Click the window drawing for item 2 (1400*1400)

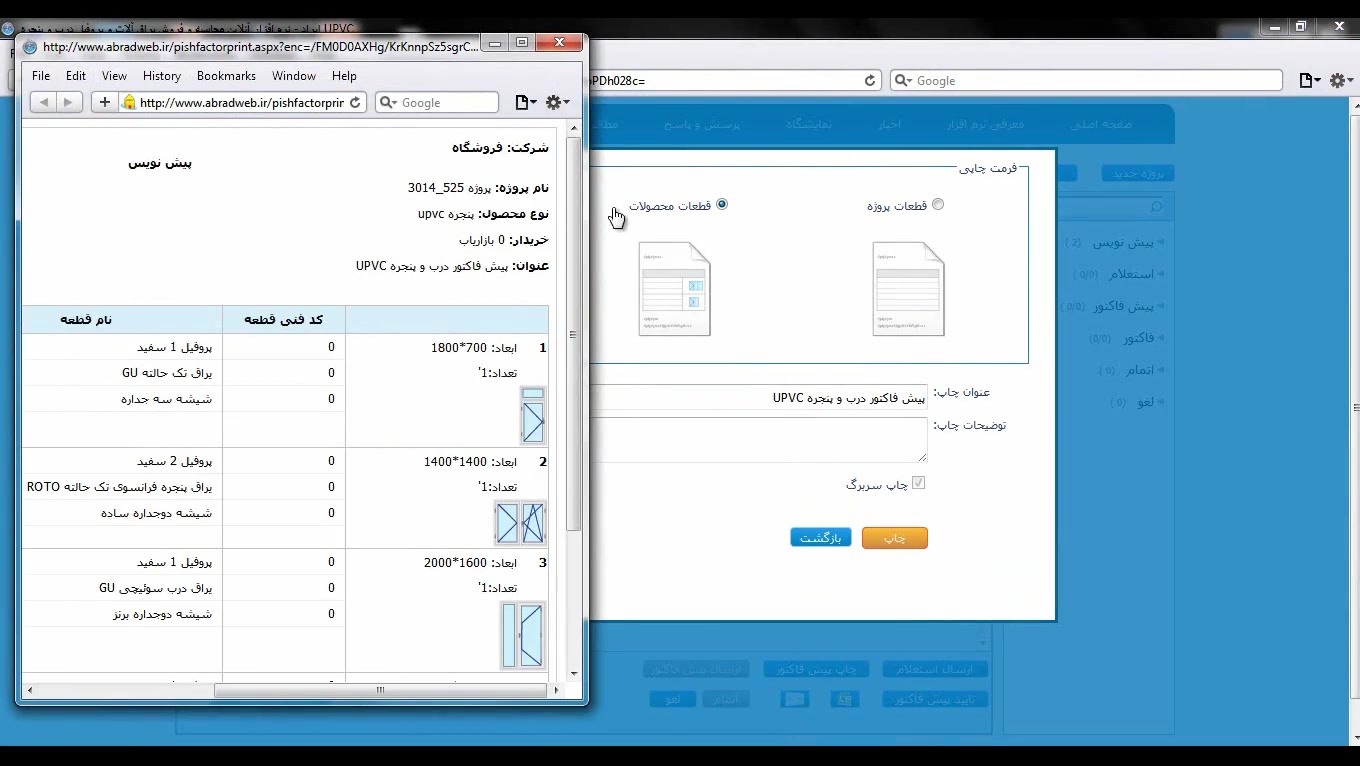coord(520,523)
